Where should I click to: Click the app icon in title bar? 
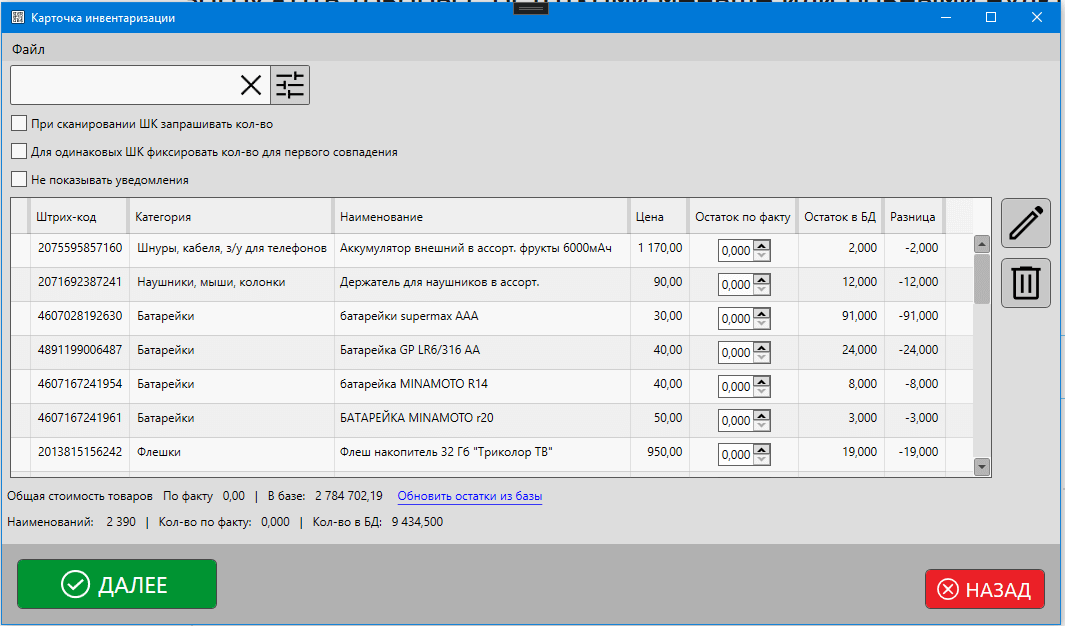pyautogui.click(x=17, y=18)
